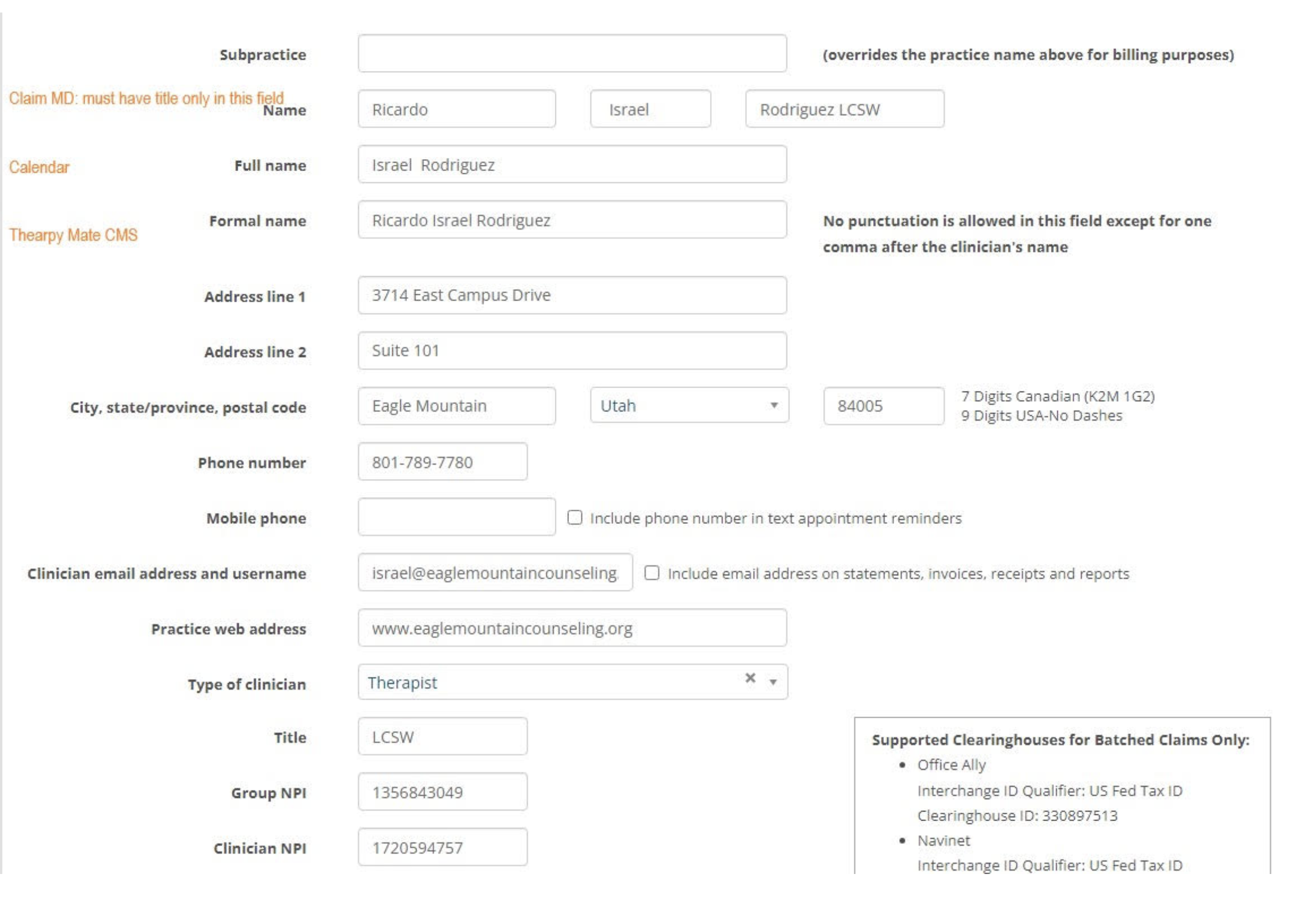Click the 'Type of clinician' label
This screenshot has height=924, width=1296.
(247, 684)
